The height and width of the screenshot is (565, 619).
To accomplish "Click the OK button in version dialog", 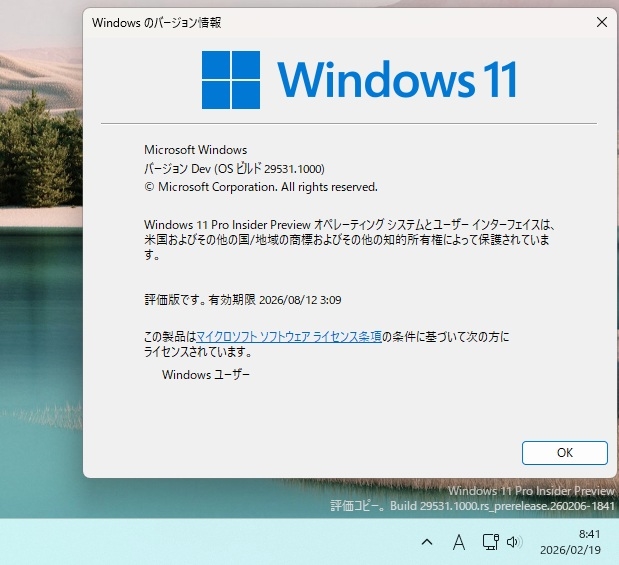I will tap(565, 453).
